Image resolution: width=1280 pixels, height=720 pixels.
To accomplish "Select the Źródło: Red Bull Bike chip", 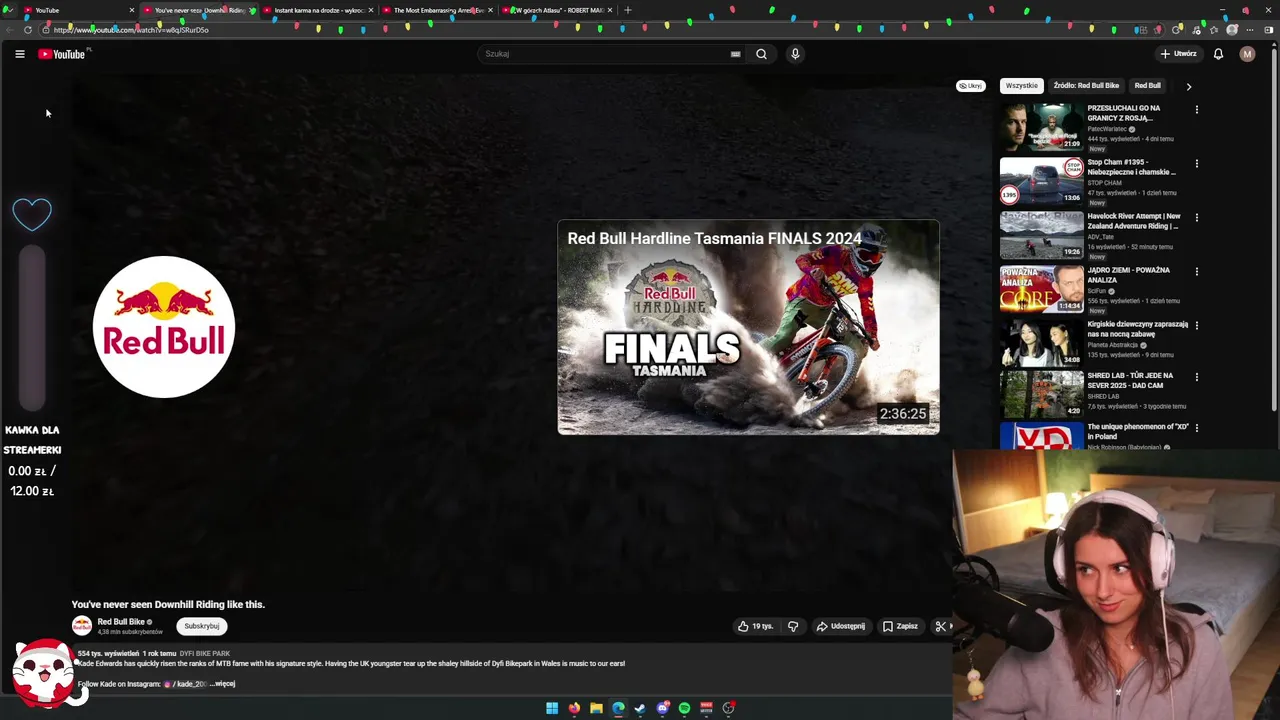I will (1086, 86).
